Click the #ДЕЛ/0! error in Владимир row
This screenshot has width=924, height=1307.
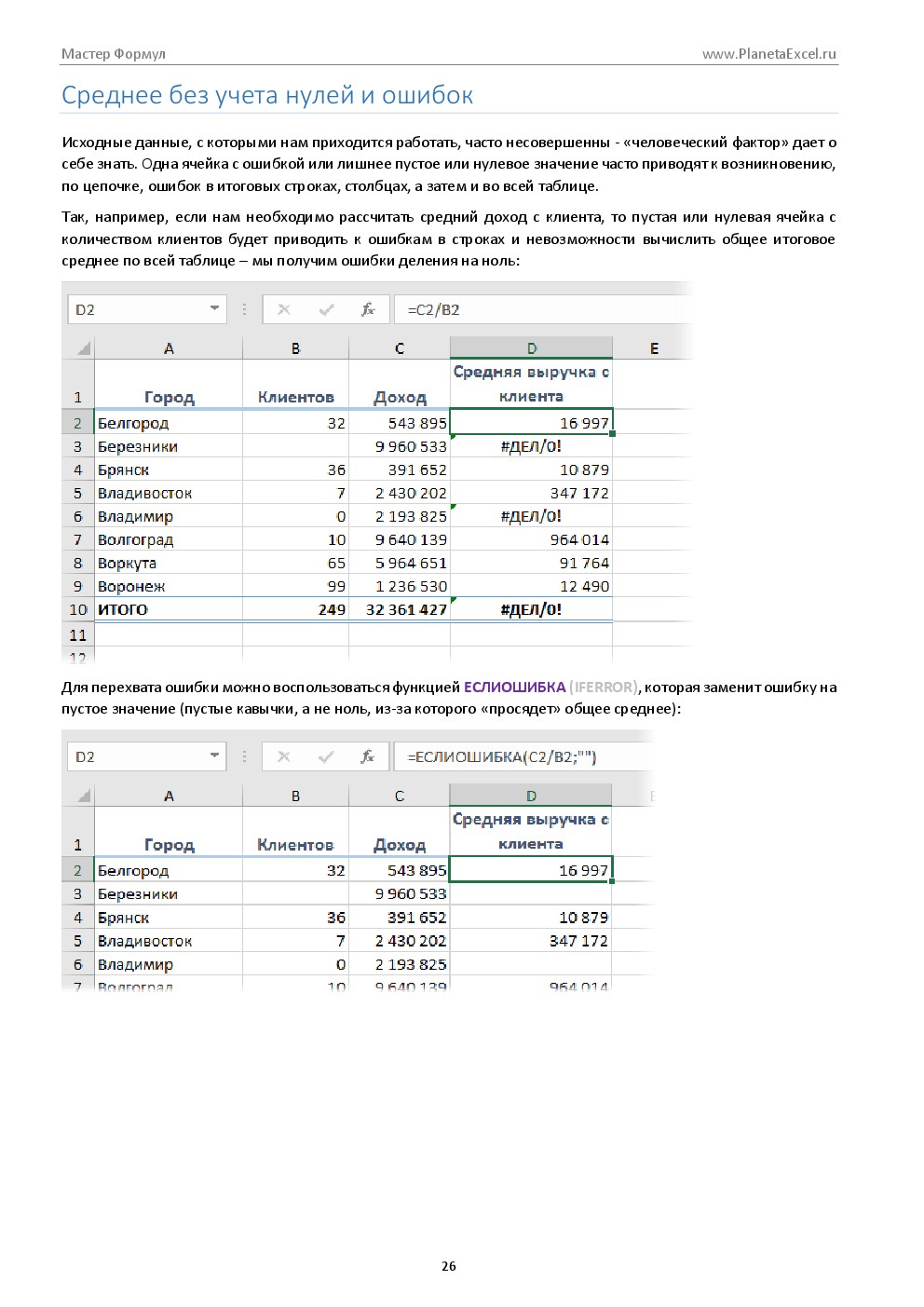[531, 516]
